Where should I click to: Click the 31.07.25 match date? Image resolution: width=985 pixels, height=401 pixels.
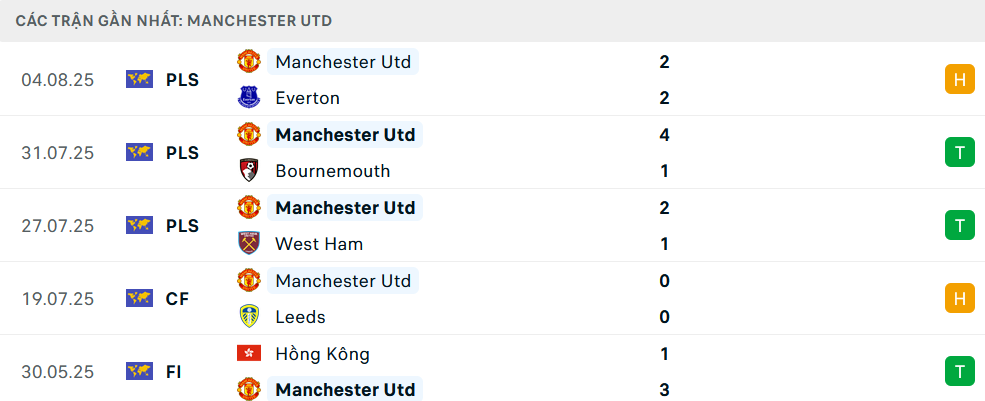(58, 153)
